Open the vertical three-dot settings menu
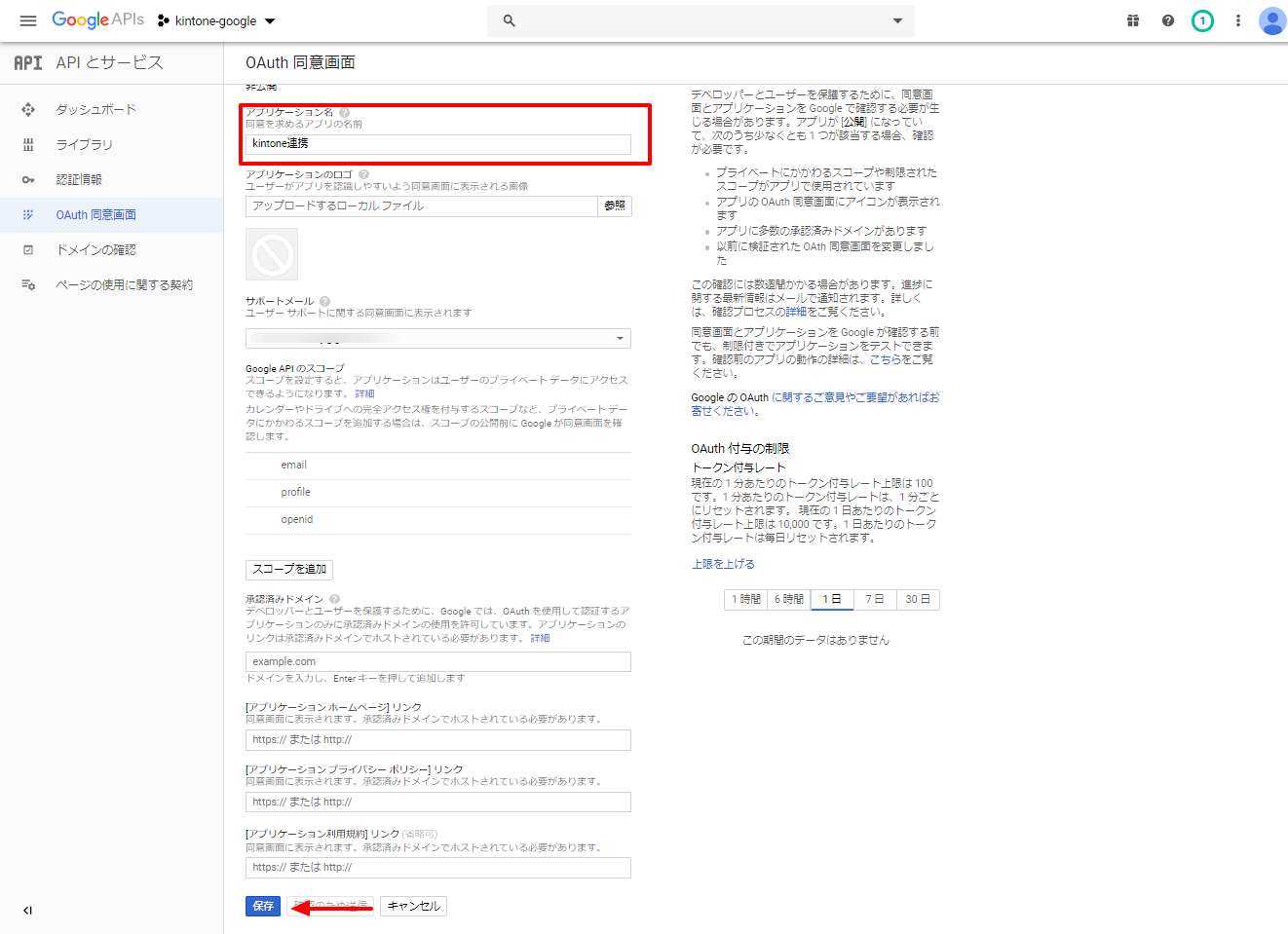 (x=1238, y=20)
